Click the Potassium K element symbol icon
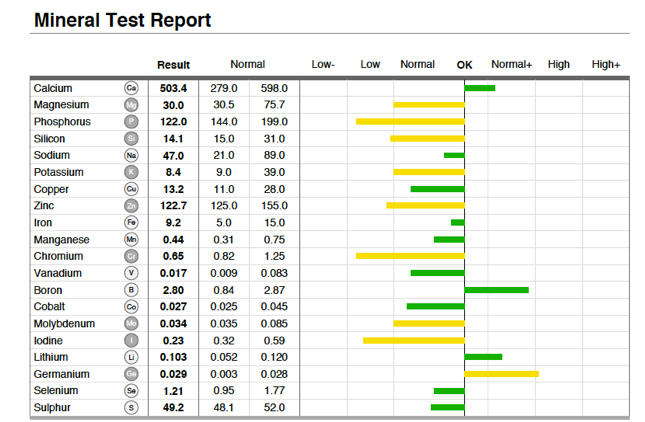This screenshot has height=422, width=645. pyautogui.click(x=131, y=172)
